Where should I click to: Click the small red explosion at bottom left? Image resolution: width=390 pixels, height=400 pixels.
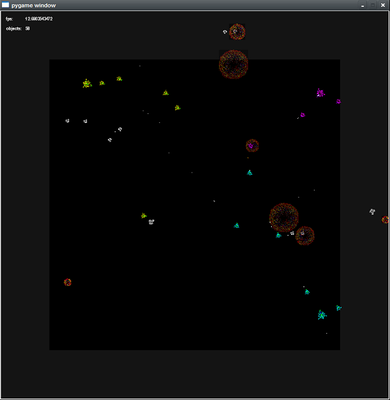(68, 282)
